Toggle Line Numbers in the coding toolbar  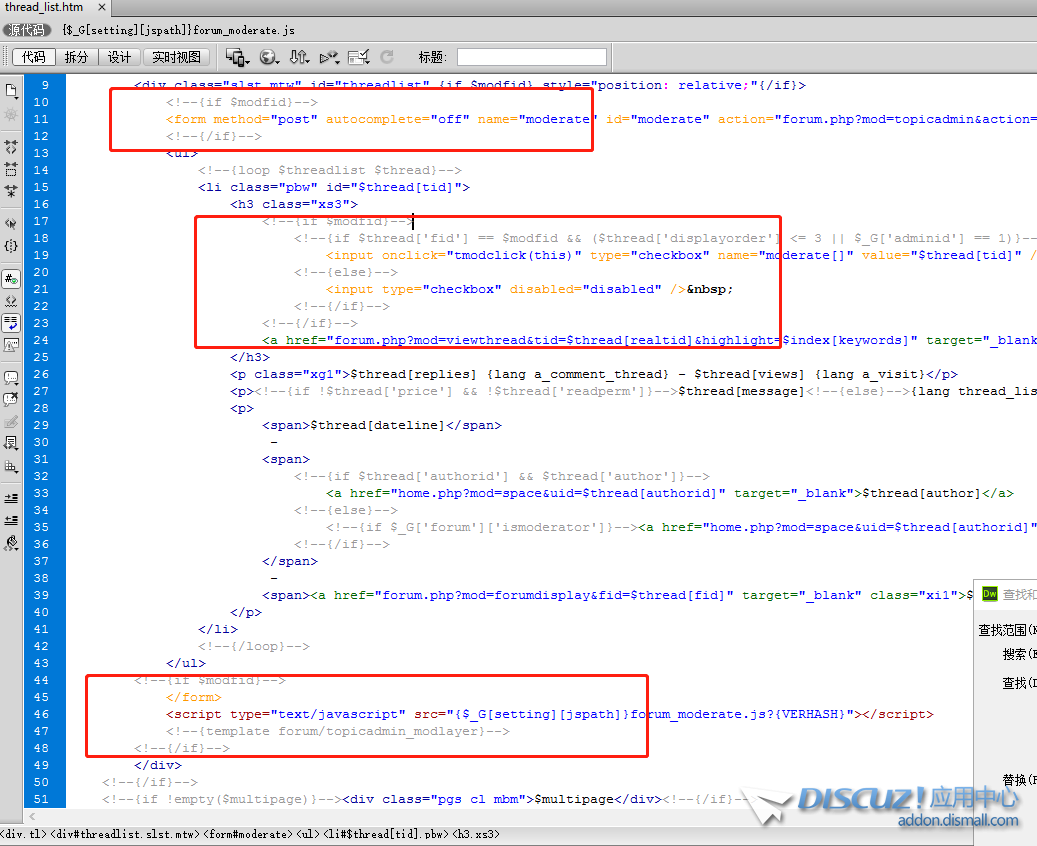click(11, 279)
